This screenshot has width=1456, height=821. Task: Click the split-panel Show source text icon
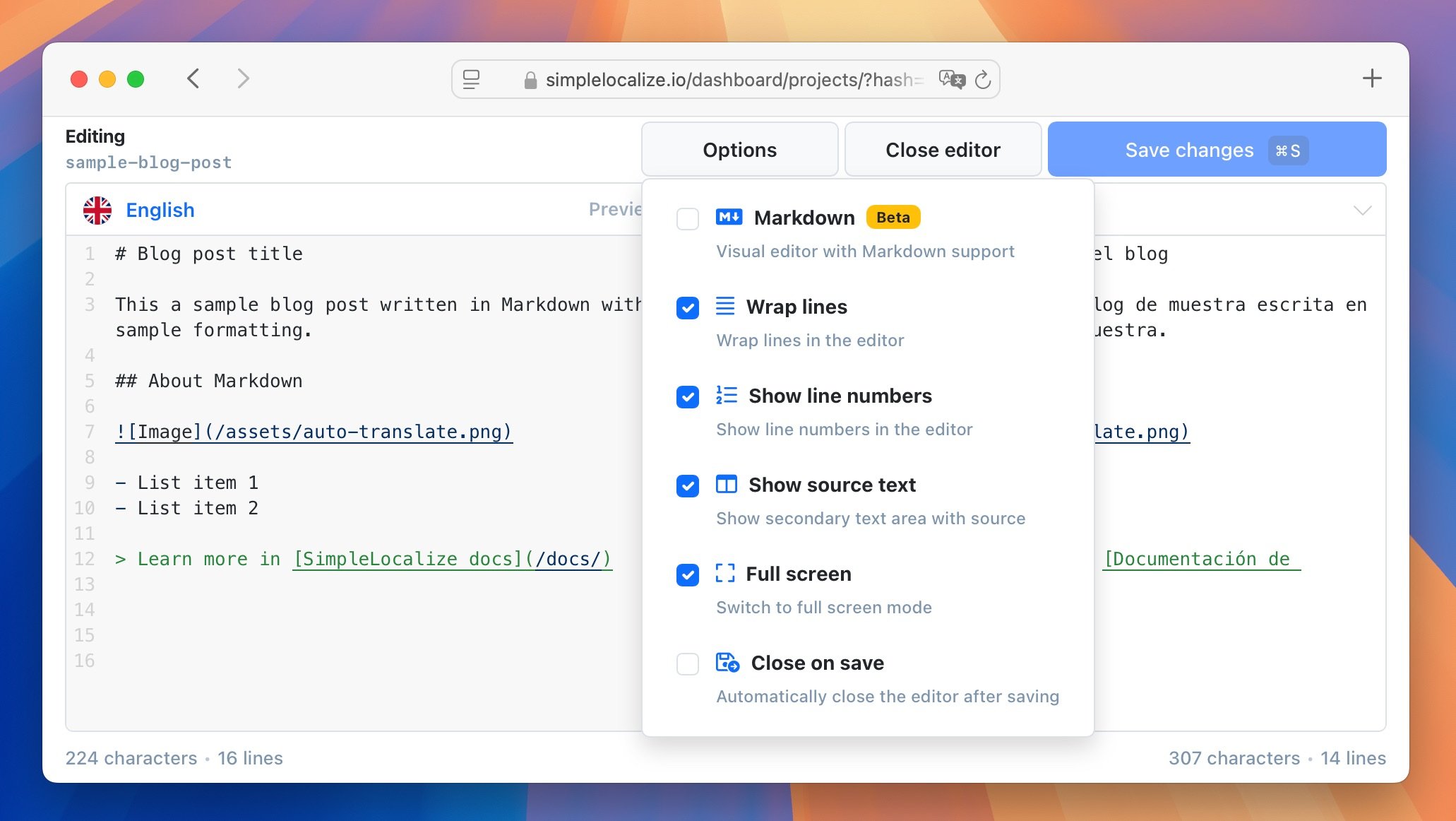pyautogui.click(x=727, y=484)
